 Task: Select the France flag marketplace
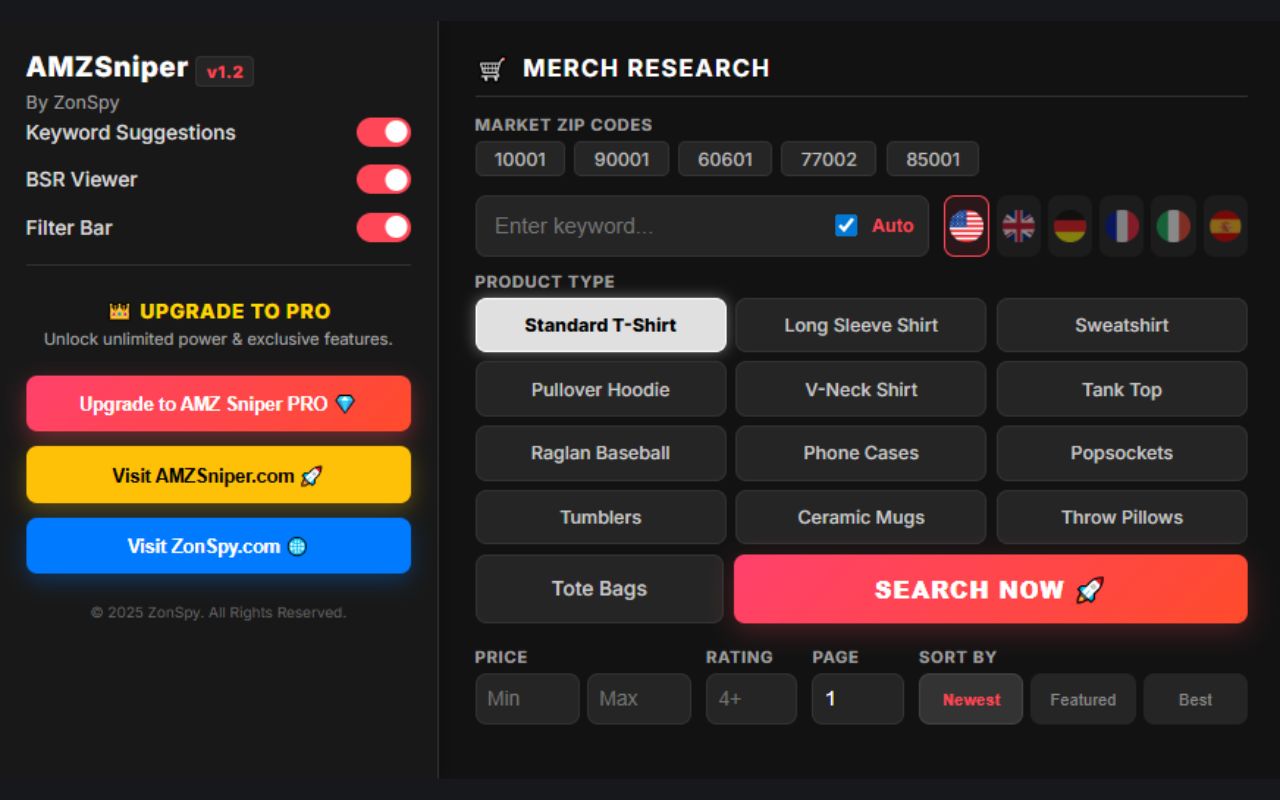click(x=1122, y=226)
